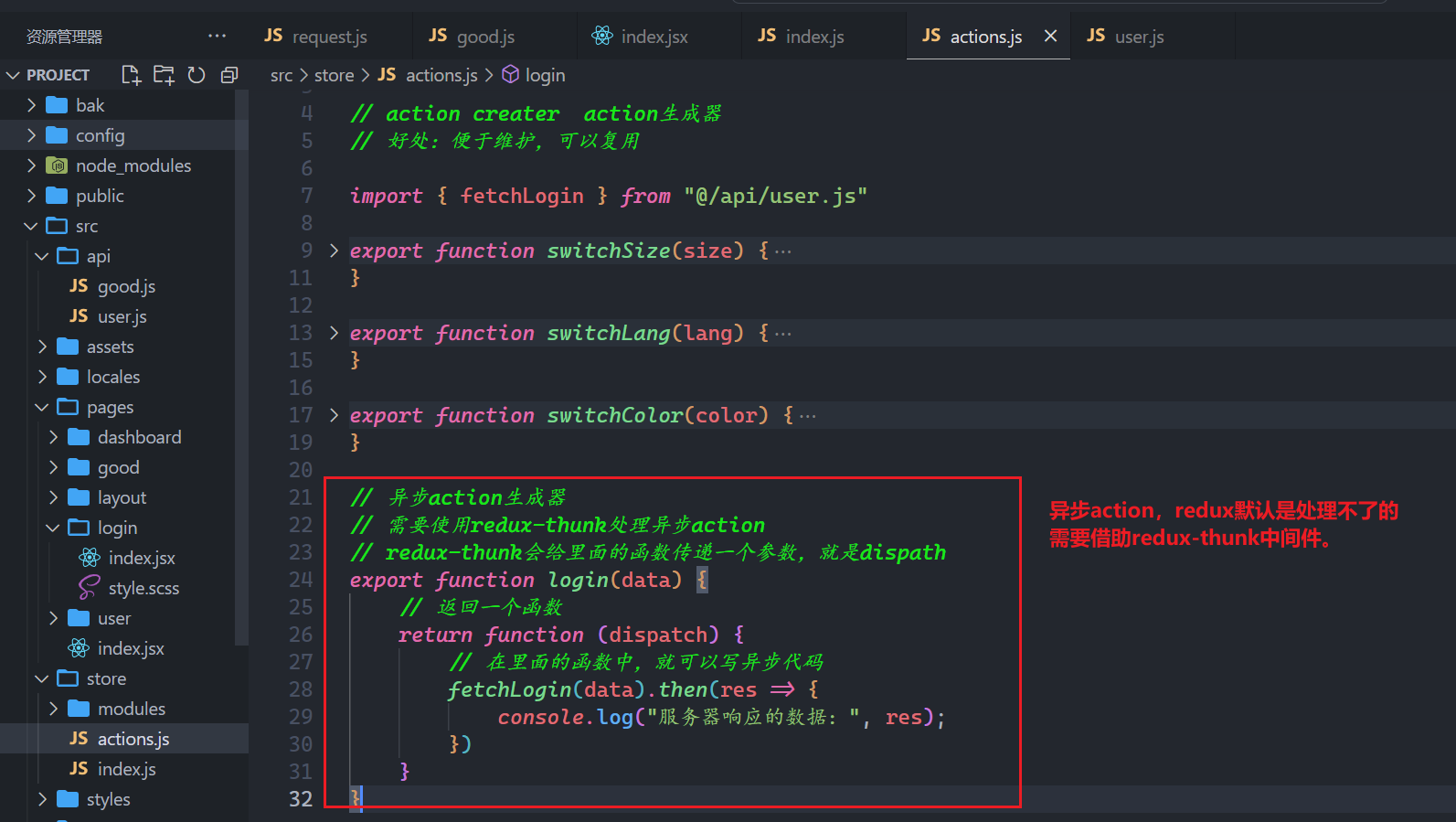
Task: Click the symbol cube icon before login breadcrumb
Action: (511, 74)
